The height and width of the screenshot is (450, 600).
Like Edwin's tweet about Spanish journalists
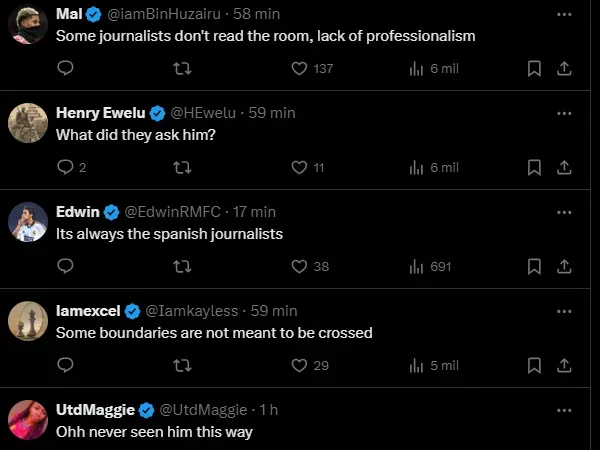coord(298,266)
